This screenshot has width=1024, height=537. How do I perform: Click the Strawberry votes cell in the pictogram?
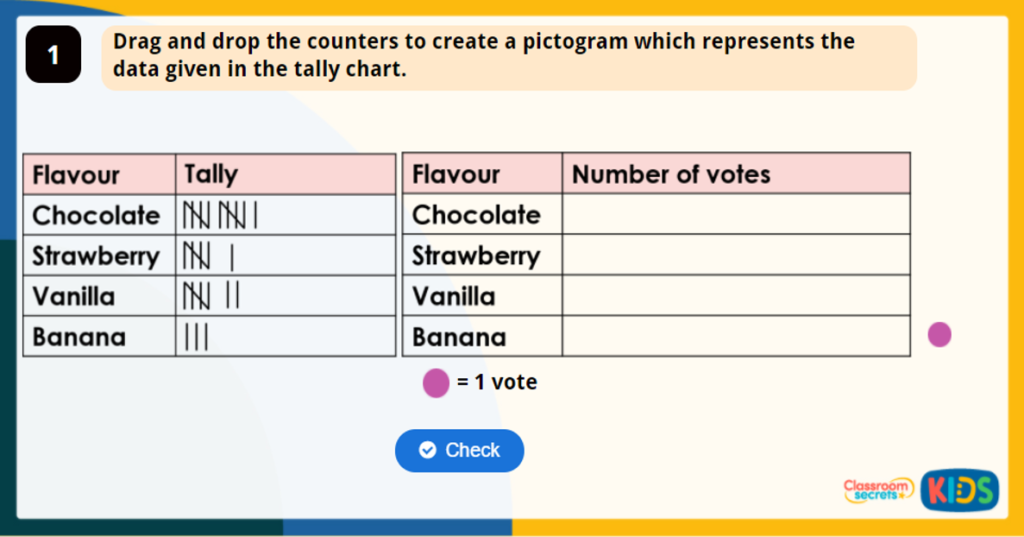pos(735,255)
